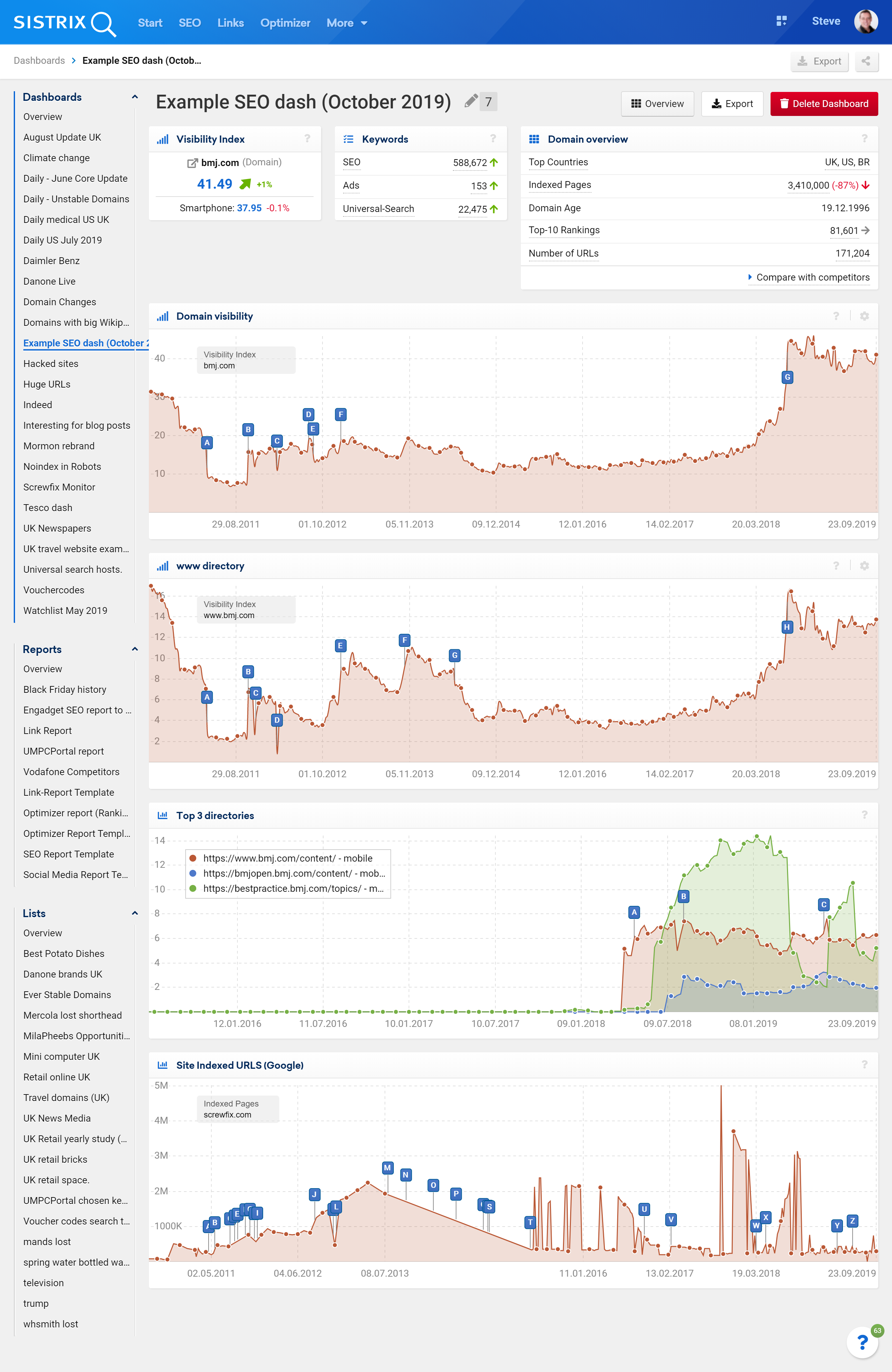Image resolution: width=892 pixels, height=1372 pixels.
Task: Open the Start menu item
Action: point(150,23)
